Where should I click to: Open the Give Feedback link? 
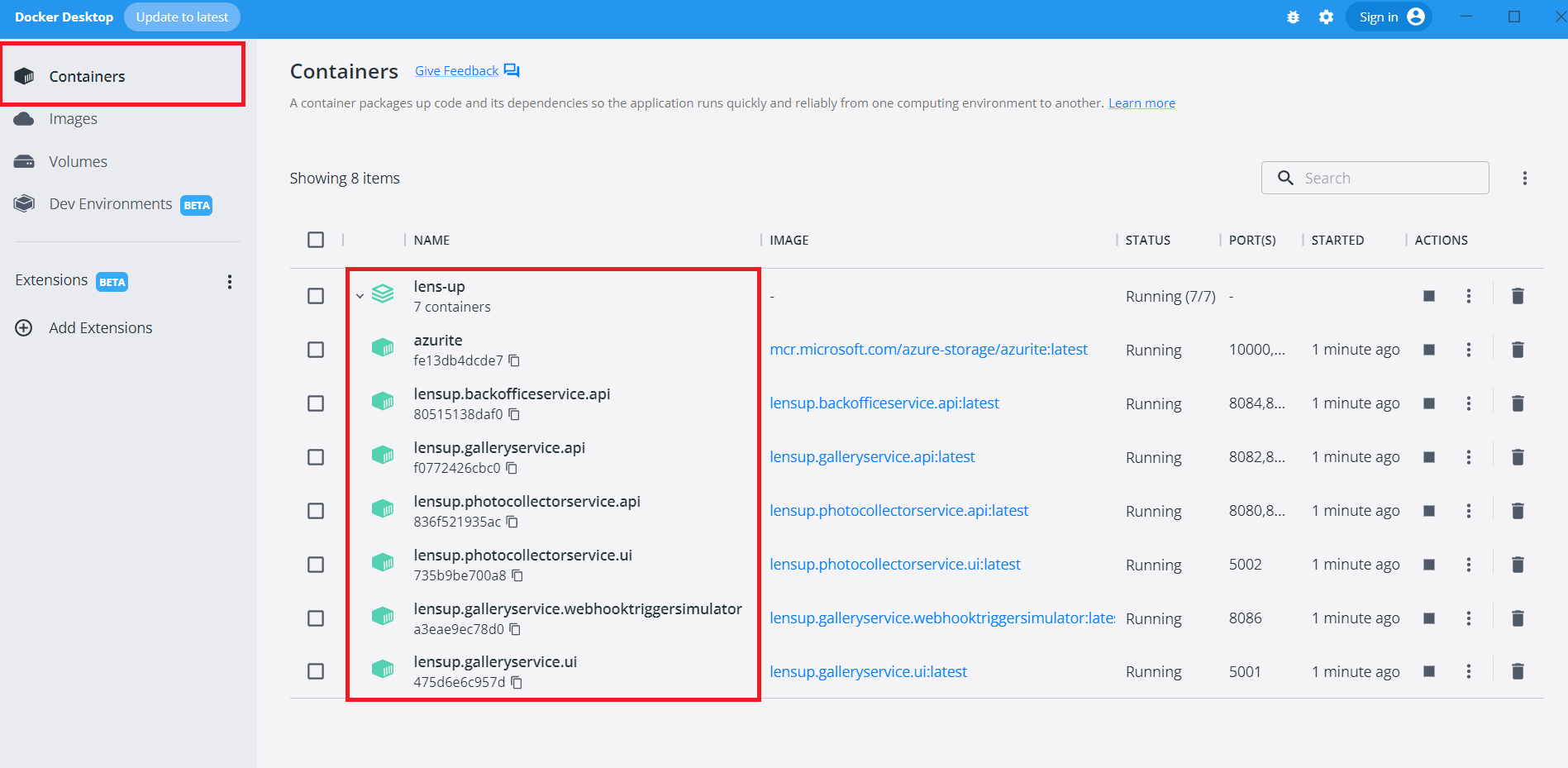467,71
